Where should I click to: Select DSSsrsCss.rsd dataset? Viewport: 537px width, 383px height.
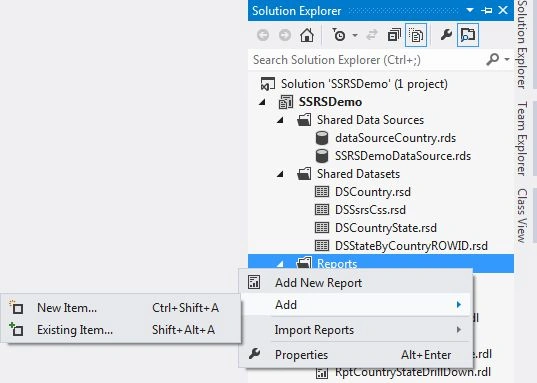(x=370, y=210)
